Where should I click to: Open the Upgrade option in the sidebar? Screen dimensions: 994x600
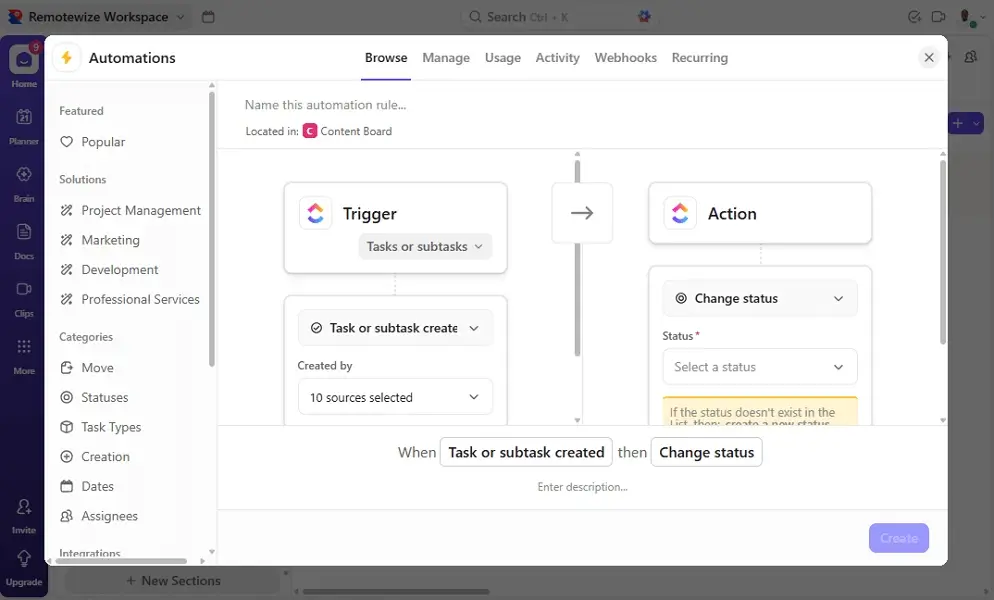click(x=23, y=562)
